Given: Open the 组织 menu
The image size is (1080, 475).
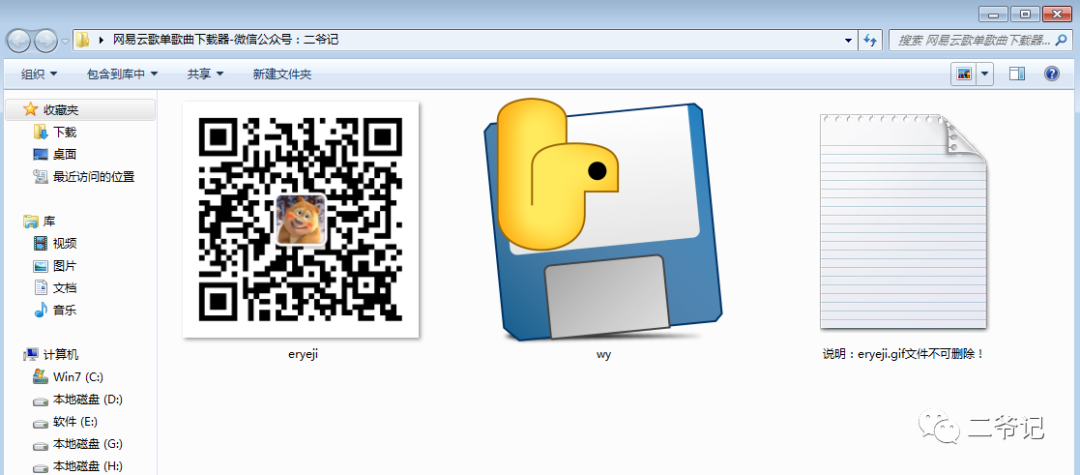Looking at the screenshot, I should (x=39, y=74).
